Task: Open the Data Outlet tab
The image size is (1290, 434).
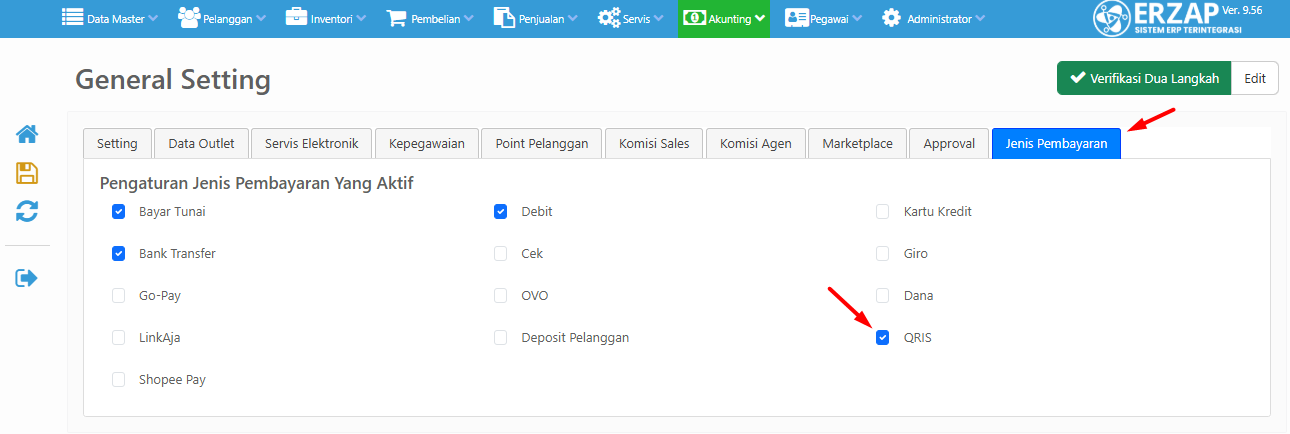Action: [201, 144]
